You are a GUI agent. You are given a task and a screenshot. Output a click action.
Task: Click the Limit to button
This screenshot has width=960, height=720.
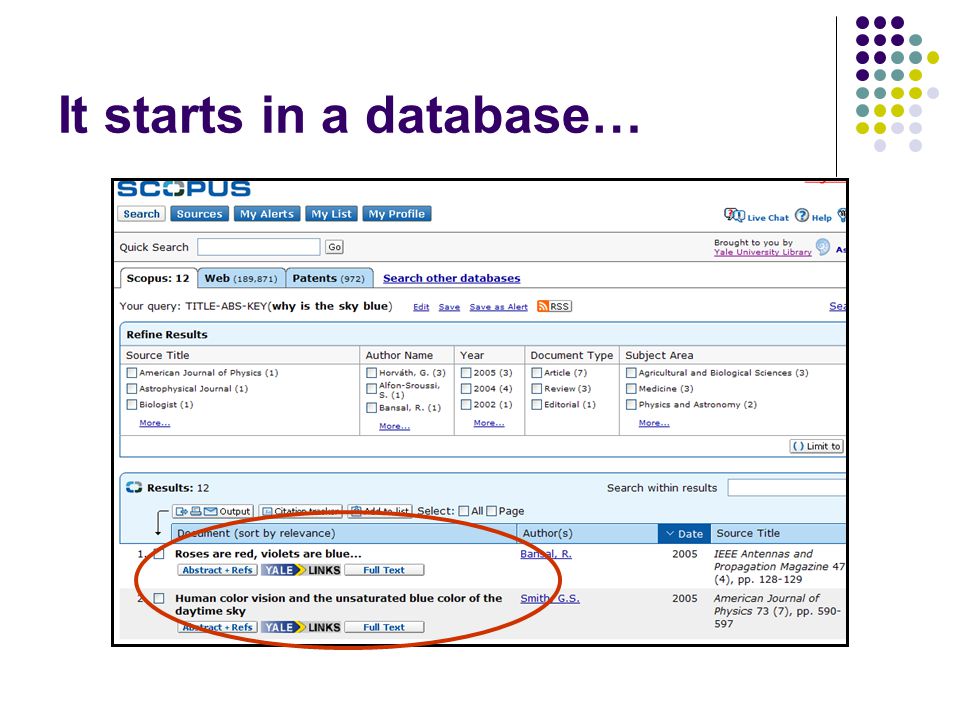coord(817,446)
